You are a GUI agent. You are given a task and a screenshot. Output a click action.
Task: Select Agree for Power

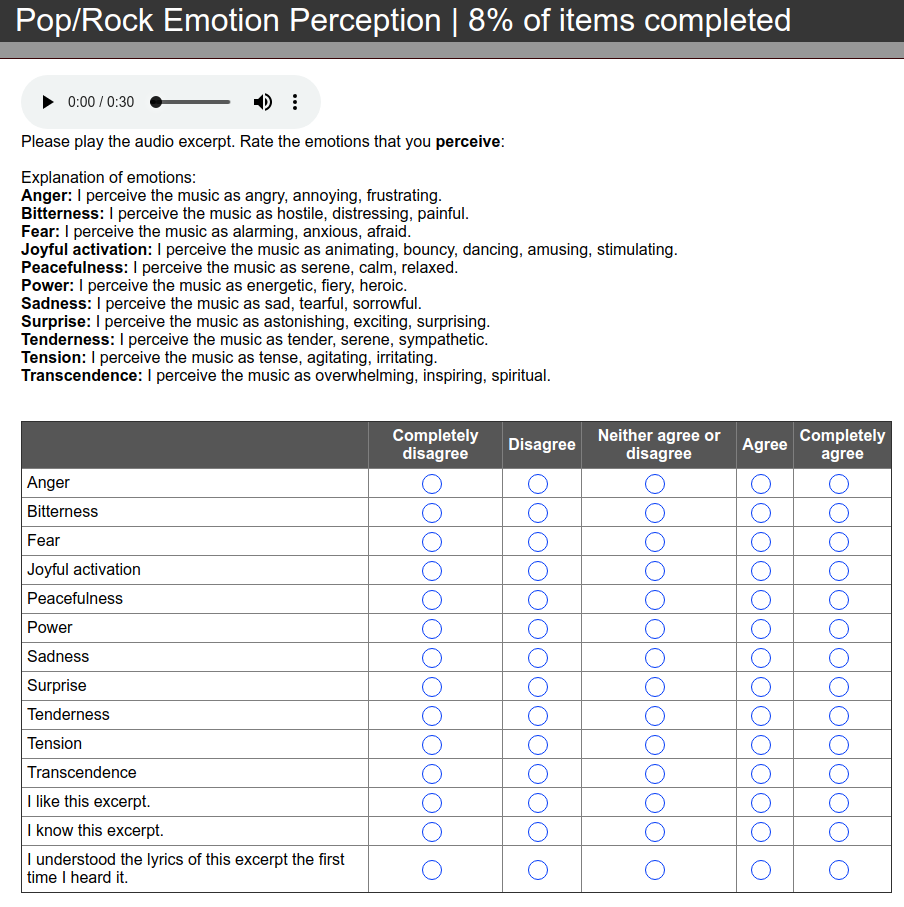click(x=761, y=629)
